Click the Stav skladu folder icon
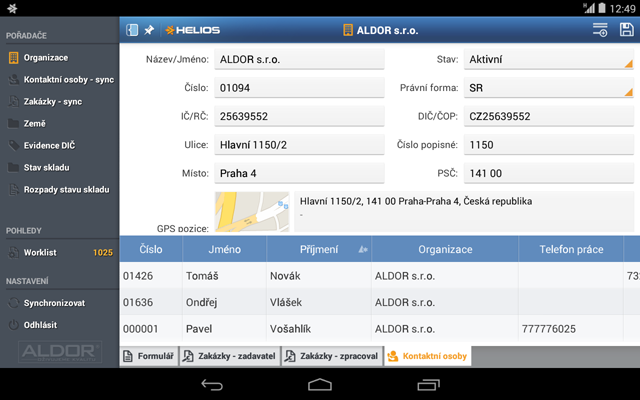The height and width of the screenshot is (400, 640). pyautogui.click(x=13, y=167)
